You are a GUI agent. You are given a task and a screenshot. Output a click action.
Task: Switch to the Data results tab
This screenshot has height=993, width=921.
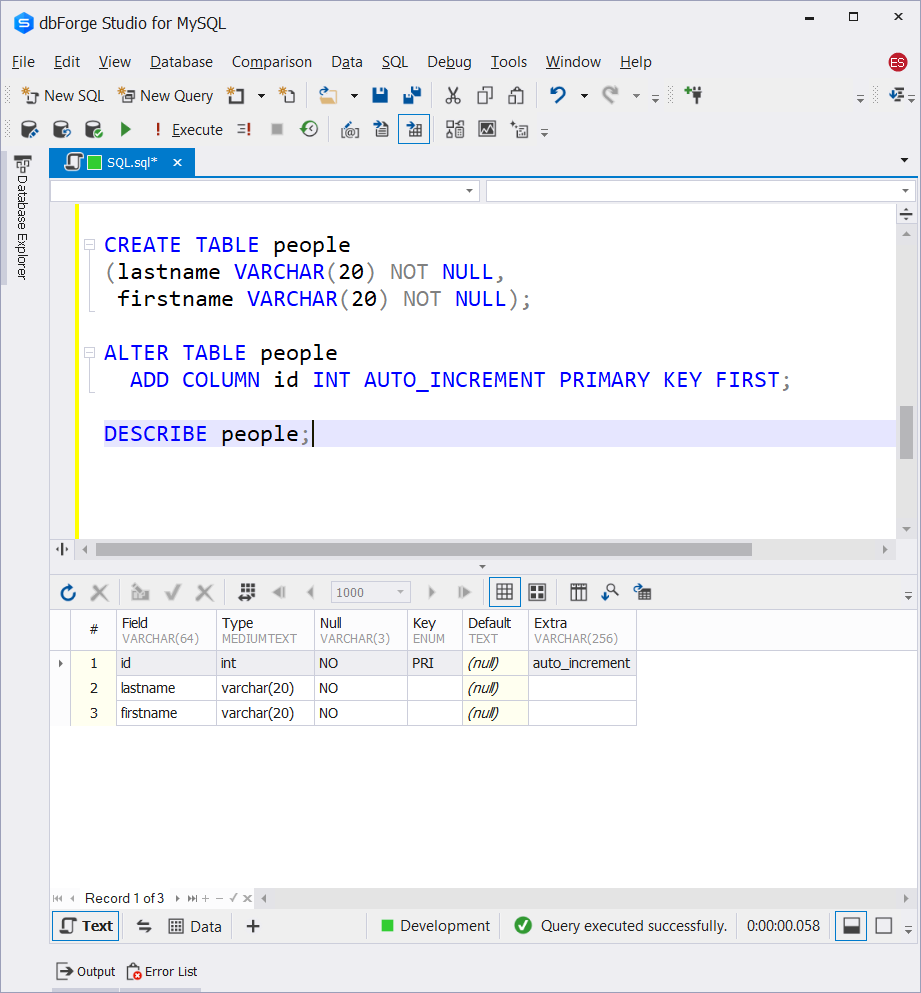pos(195,925)
